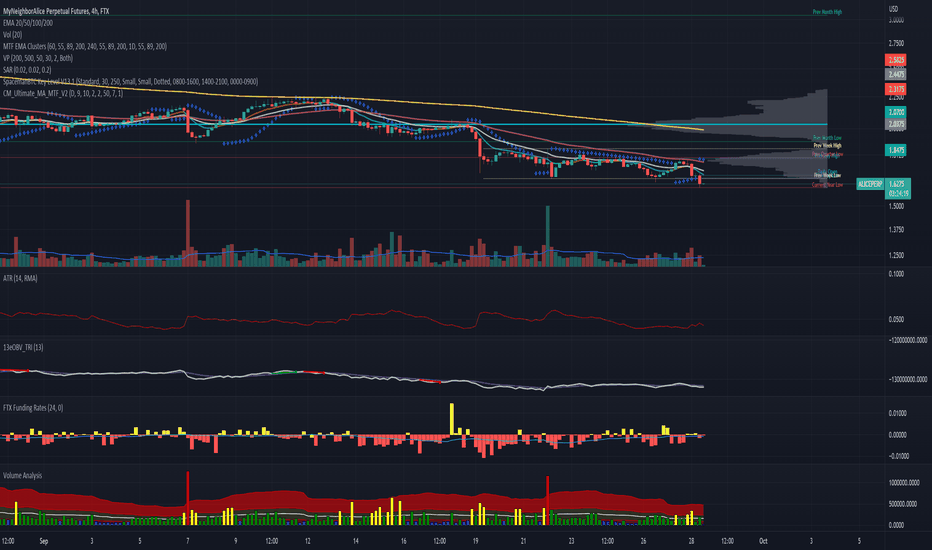This screenshot has height=550, width=932.
Task: Select the VP (200, 500, 50, 30, 2, Both) legend
Action: tap(38, 58)
